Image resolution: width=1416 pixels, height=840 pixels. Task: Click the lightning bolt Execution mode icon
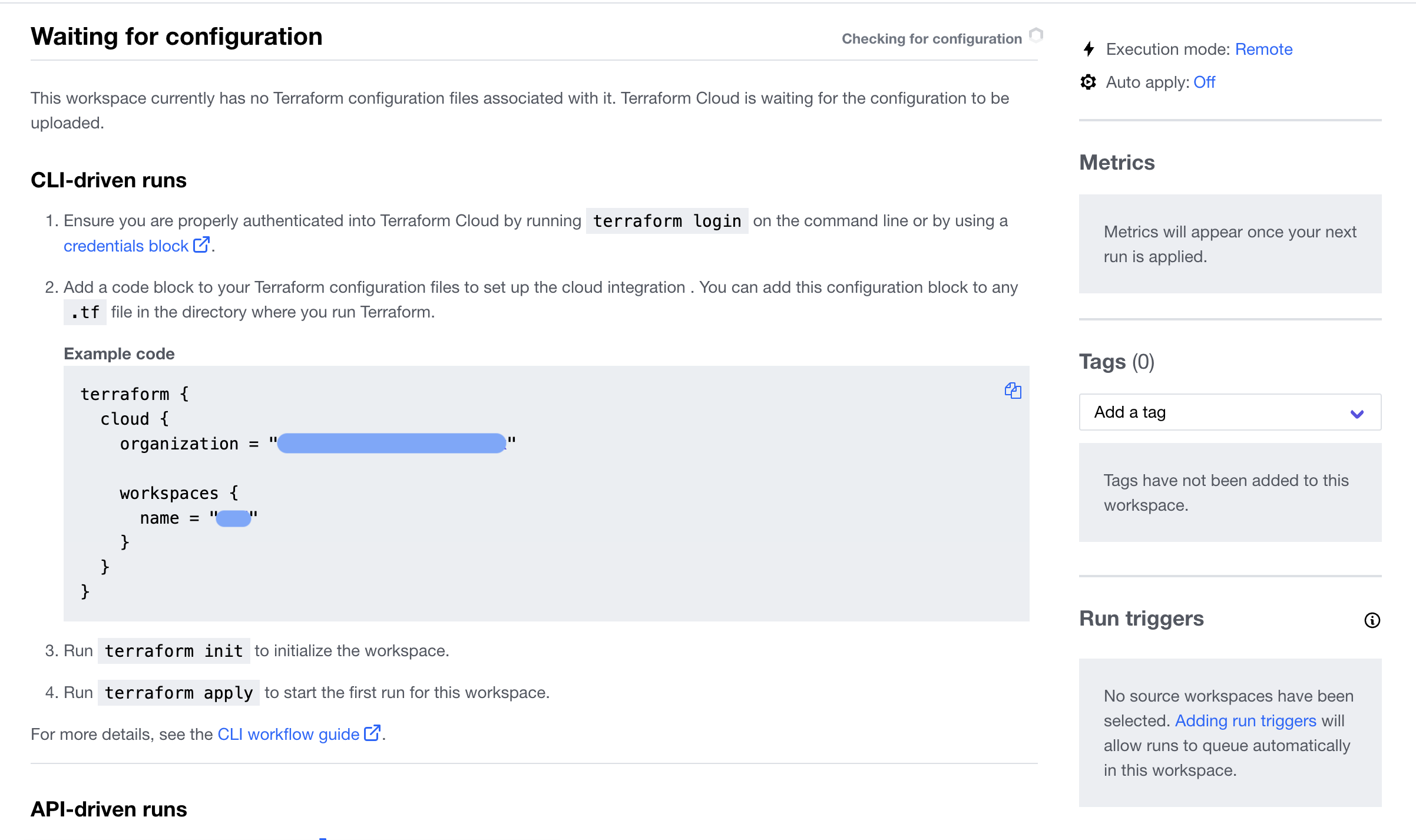1089,49
